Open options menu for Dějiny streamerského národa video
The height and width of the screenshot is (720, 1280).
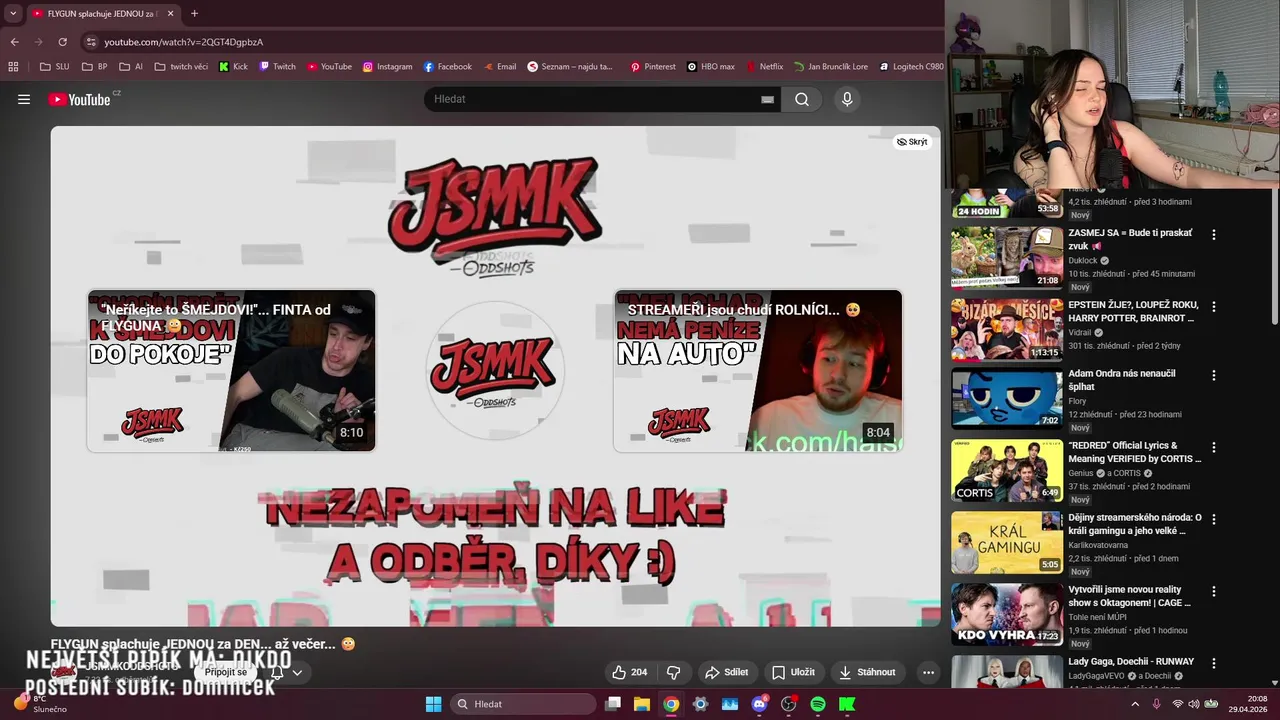pyautogui.click(x=1214, y=520)
